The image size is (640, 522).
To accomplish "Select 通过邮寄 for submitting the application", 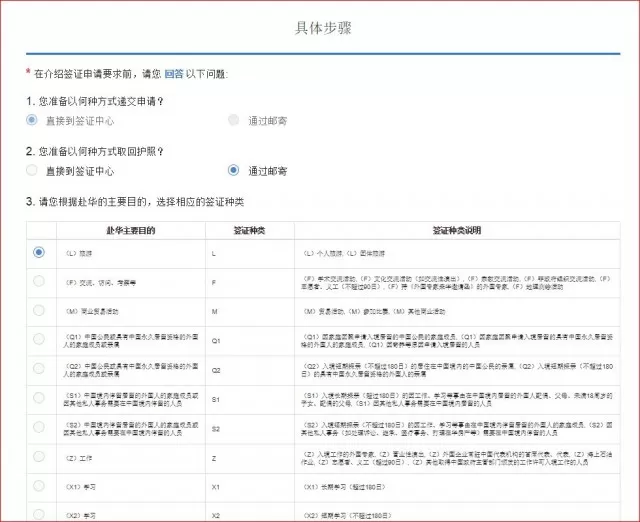I will (x=233, y=120).
